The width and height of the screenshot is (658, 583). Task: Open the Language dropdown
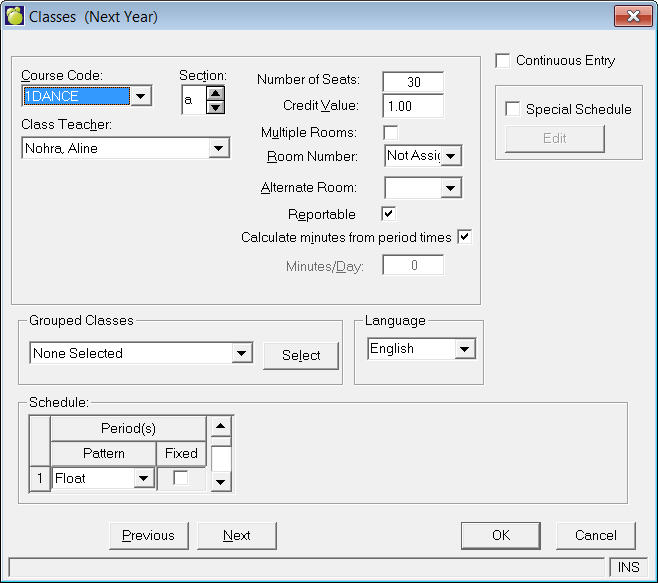point(464,349)
